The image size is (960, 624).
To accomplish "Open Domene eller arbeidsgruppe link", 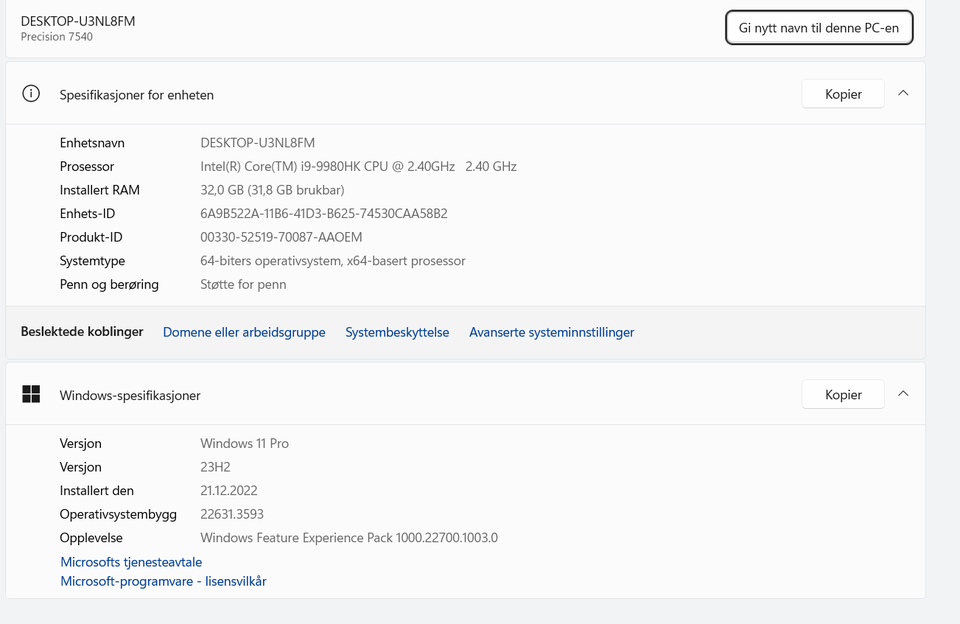I will (244, 332).
